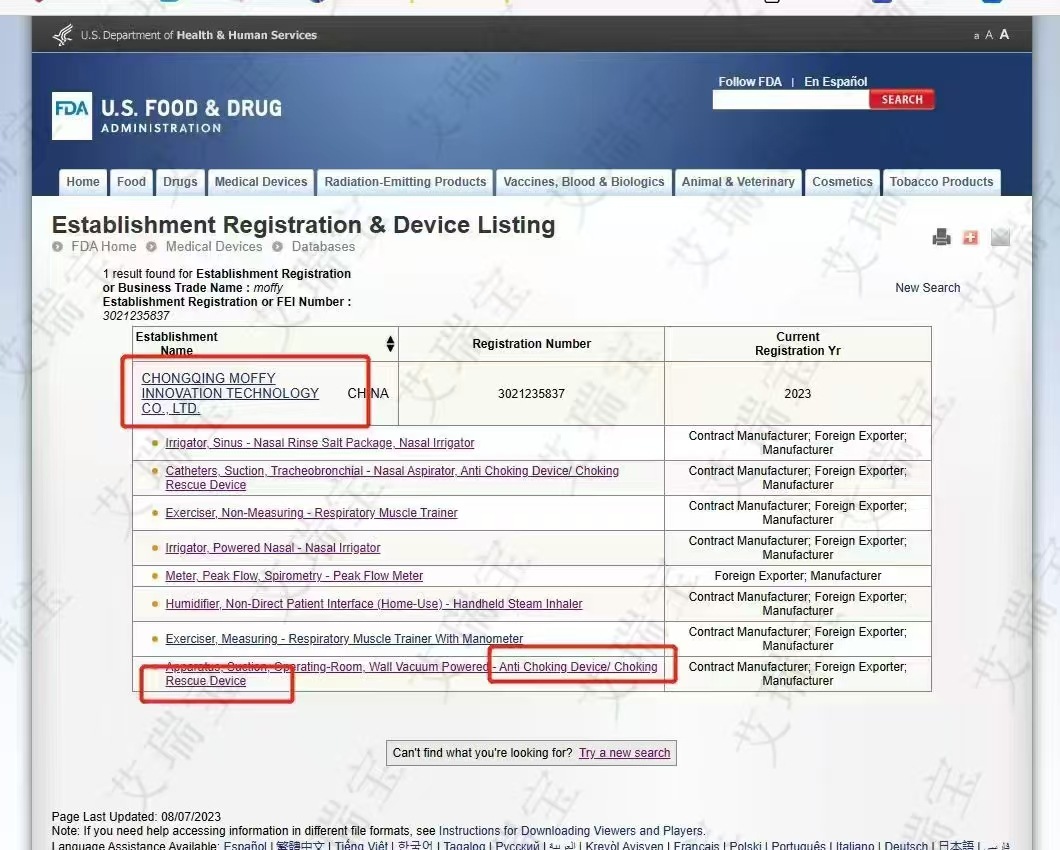The image size is (1060, 850).
Task: Go to Medical Devices breadcrumb
Action: [214, 247]
